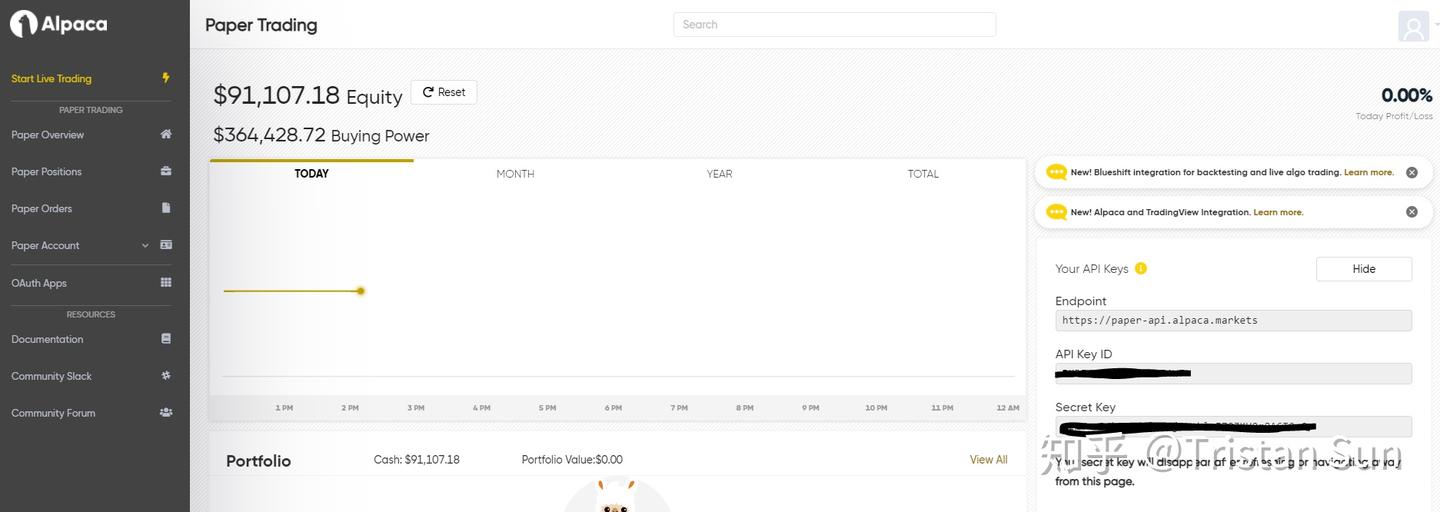
Task: Click the lightning bolt Start Live Trading icon
Action: pyautogui.click(x=166, y=78)
